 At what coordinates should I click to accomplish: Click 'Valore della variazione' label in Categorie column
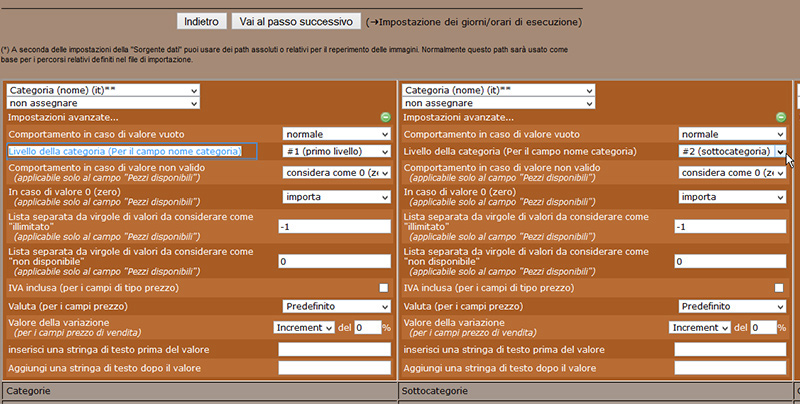tap(59, 322)
